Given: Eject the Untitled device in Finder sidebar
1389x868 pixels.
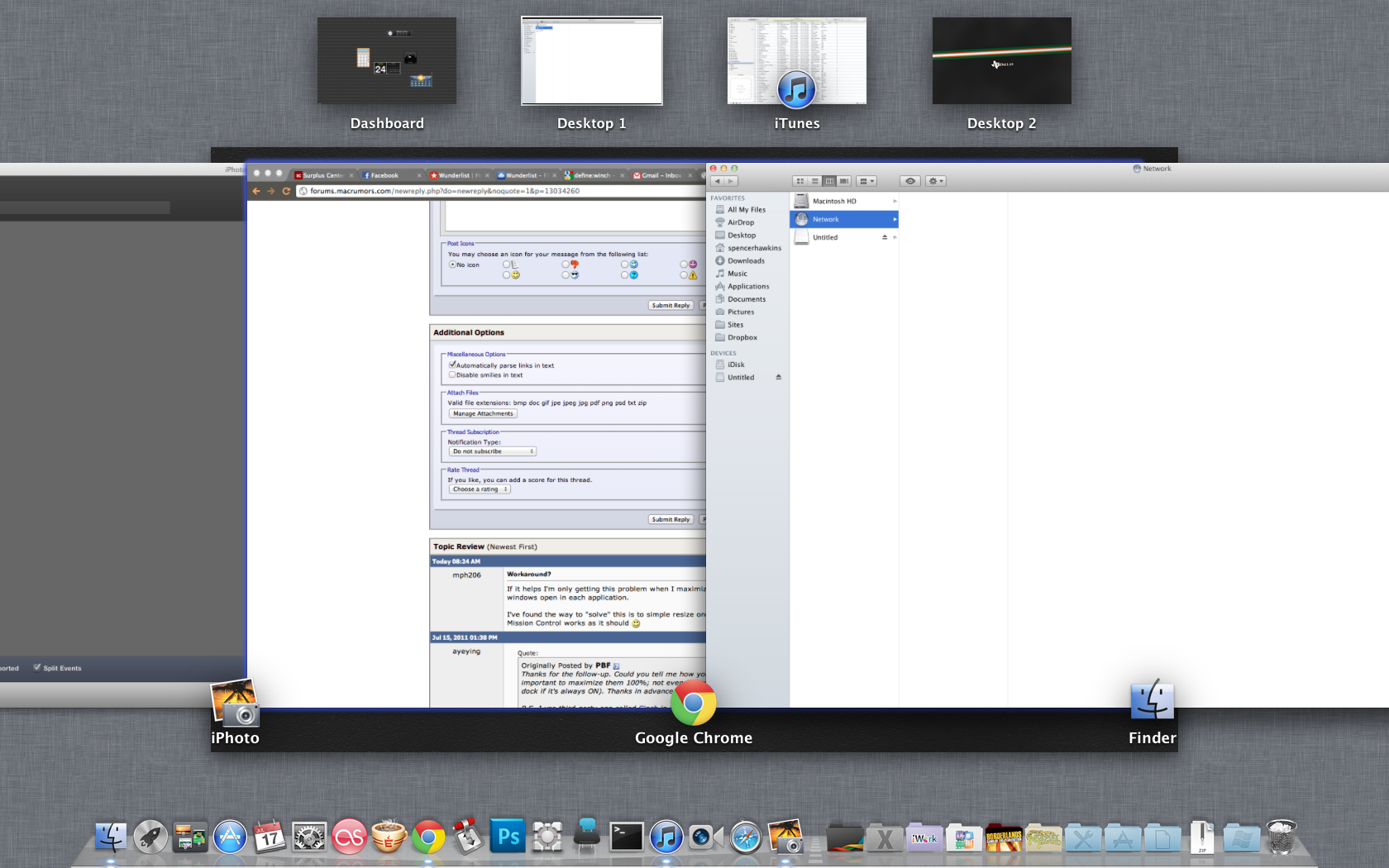Looking at the screenshot, I should pyautogui.click(x=778, y=377).
